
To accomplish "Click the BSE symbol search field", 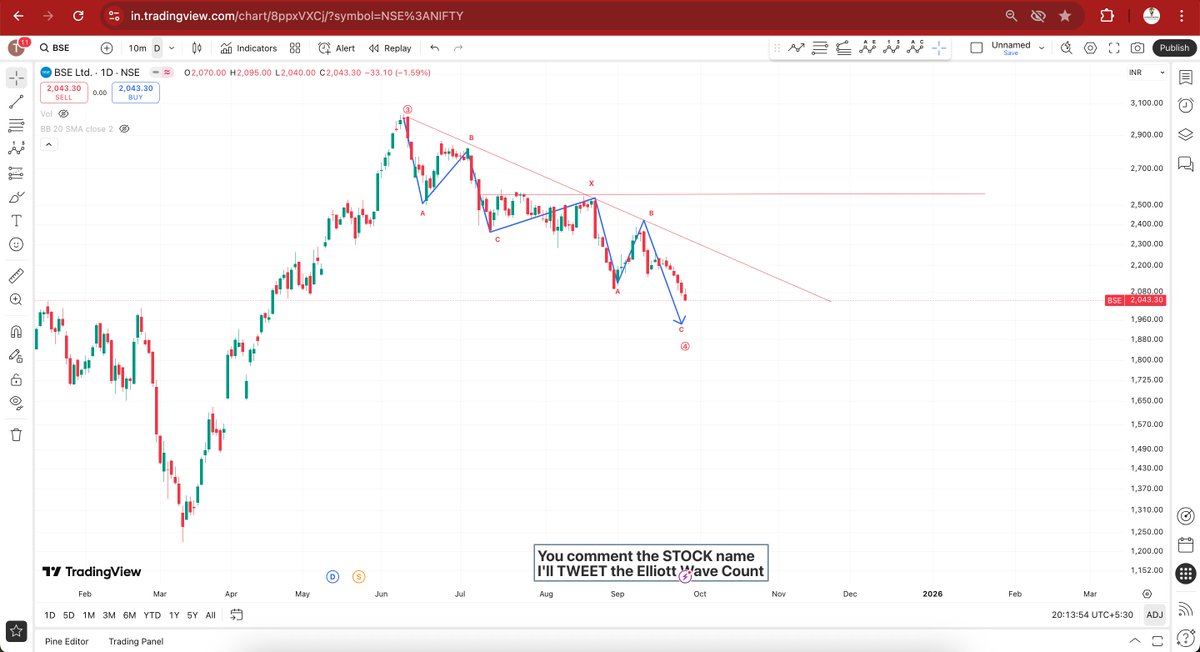I will click(63, 48).
